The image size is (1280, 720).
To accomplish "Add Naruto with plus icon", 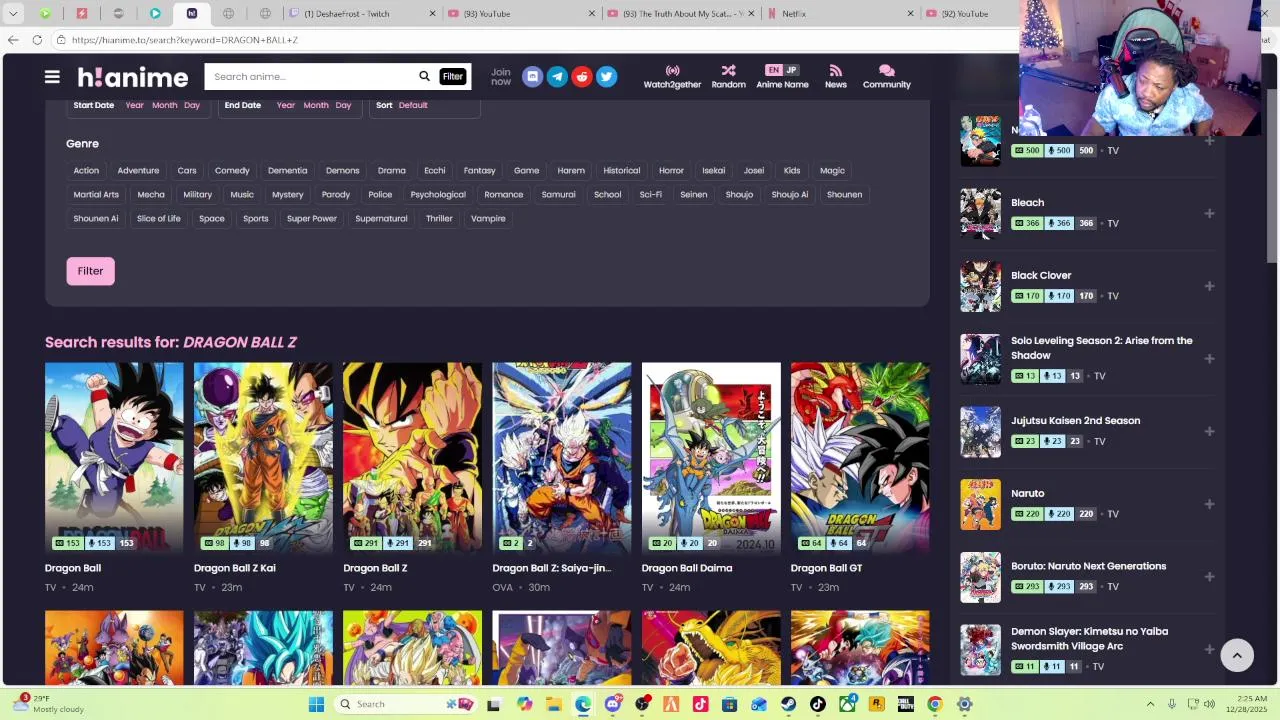I will [x=1209, y=504].
